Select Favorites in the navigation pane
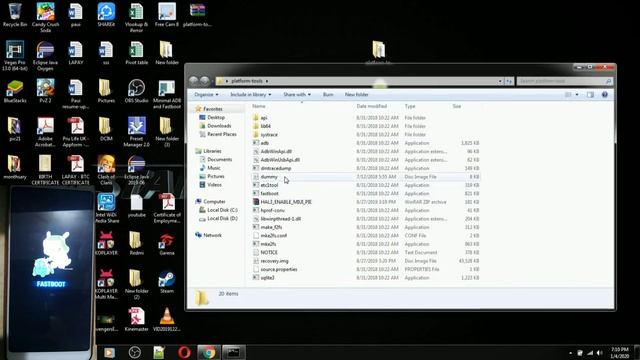Screen dimensions: 640x360 tap(213, 109)
